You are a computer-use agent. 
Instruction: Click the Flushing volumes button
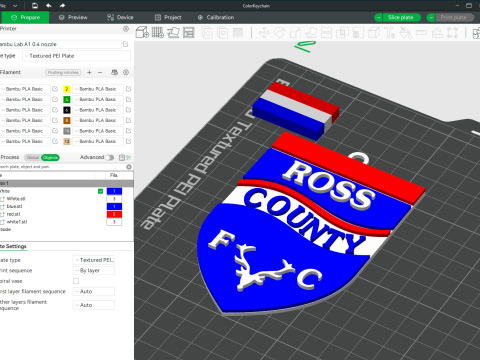(63, 72)
